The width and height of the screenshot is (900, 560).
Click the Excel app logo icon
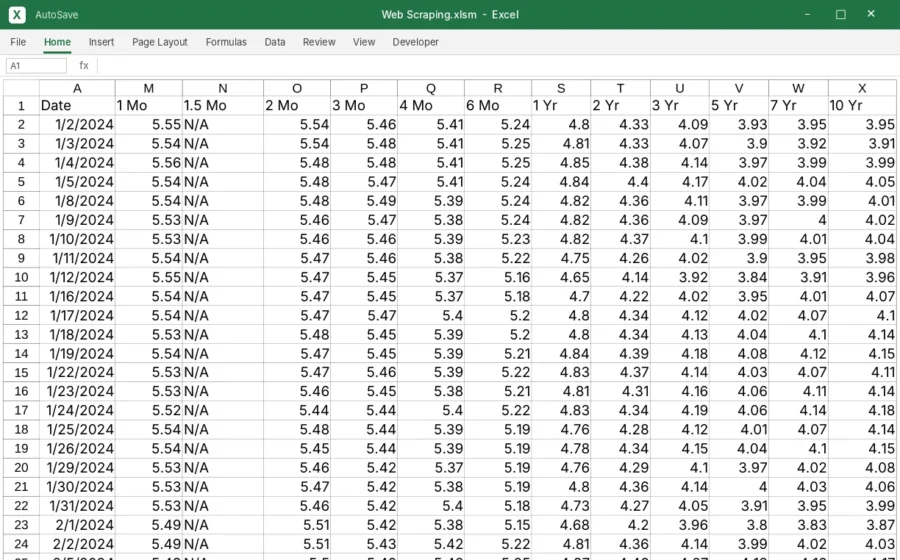(17, 15)
